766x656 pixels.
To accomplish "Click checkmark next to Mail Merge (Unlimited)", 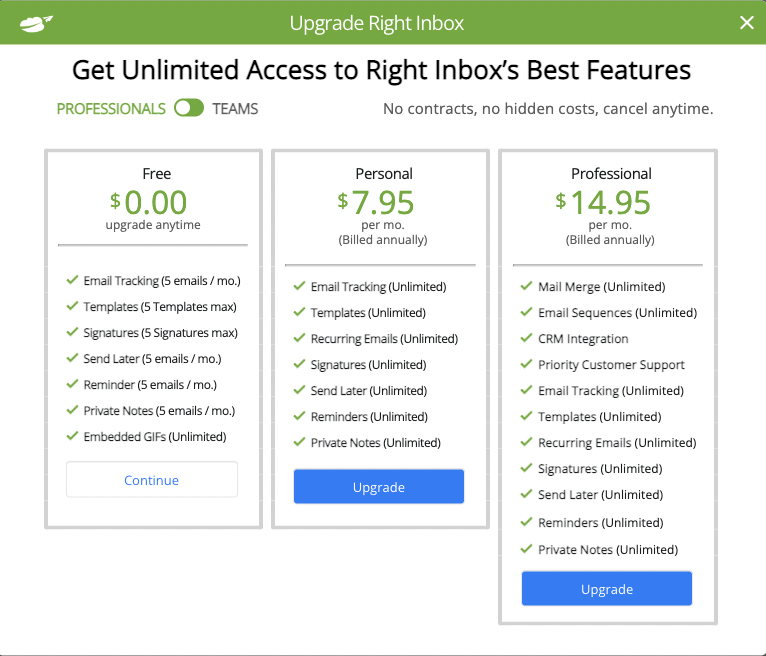I will pyautogui.click(x=527, y=287).
